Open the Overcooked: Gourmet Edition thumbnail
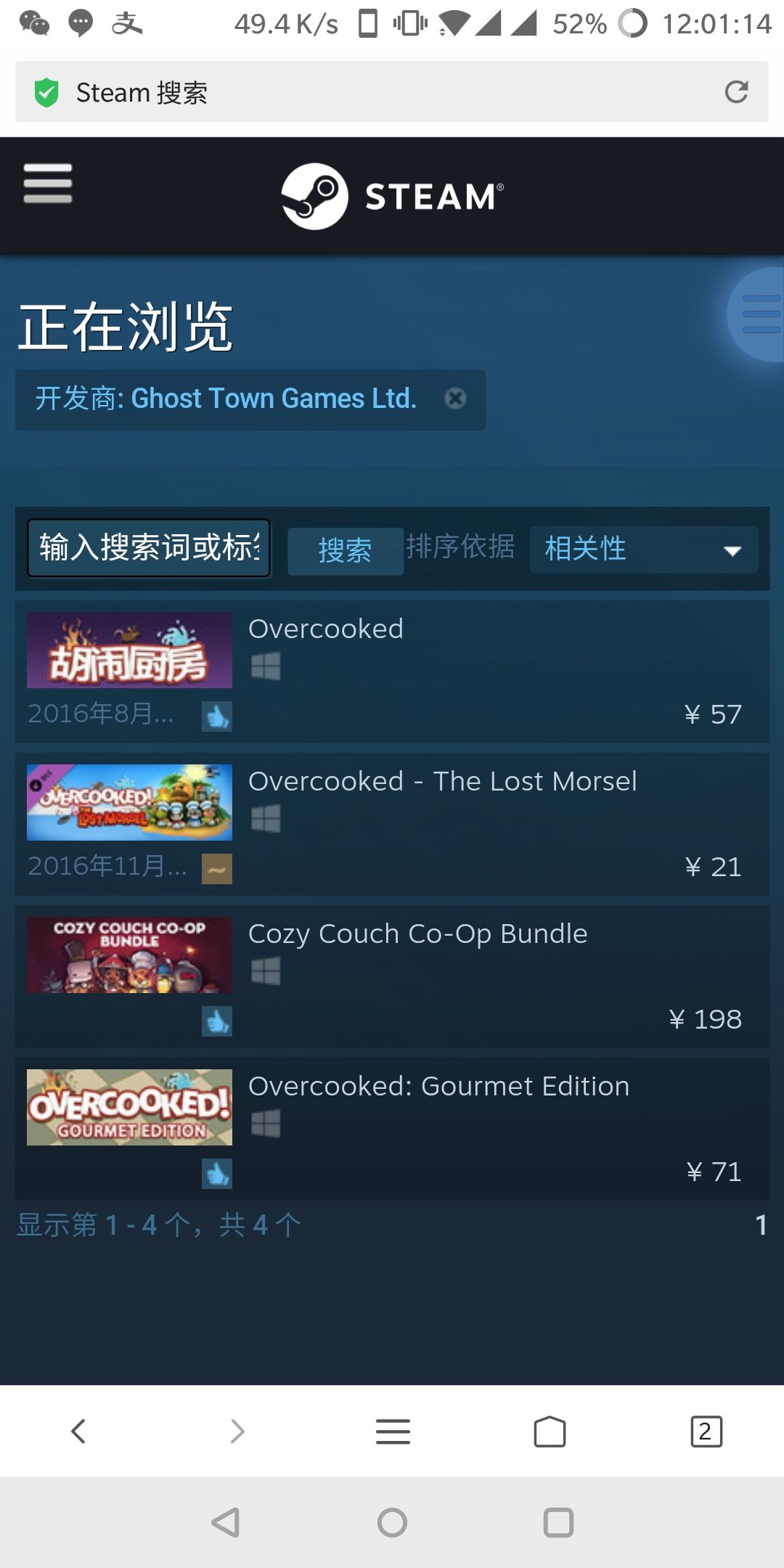This screenshot has width=784, height=1568. [129, 1107]
